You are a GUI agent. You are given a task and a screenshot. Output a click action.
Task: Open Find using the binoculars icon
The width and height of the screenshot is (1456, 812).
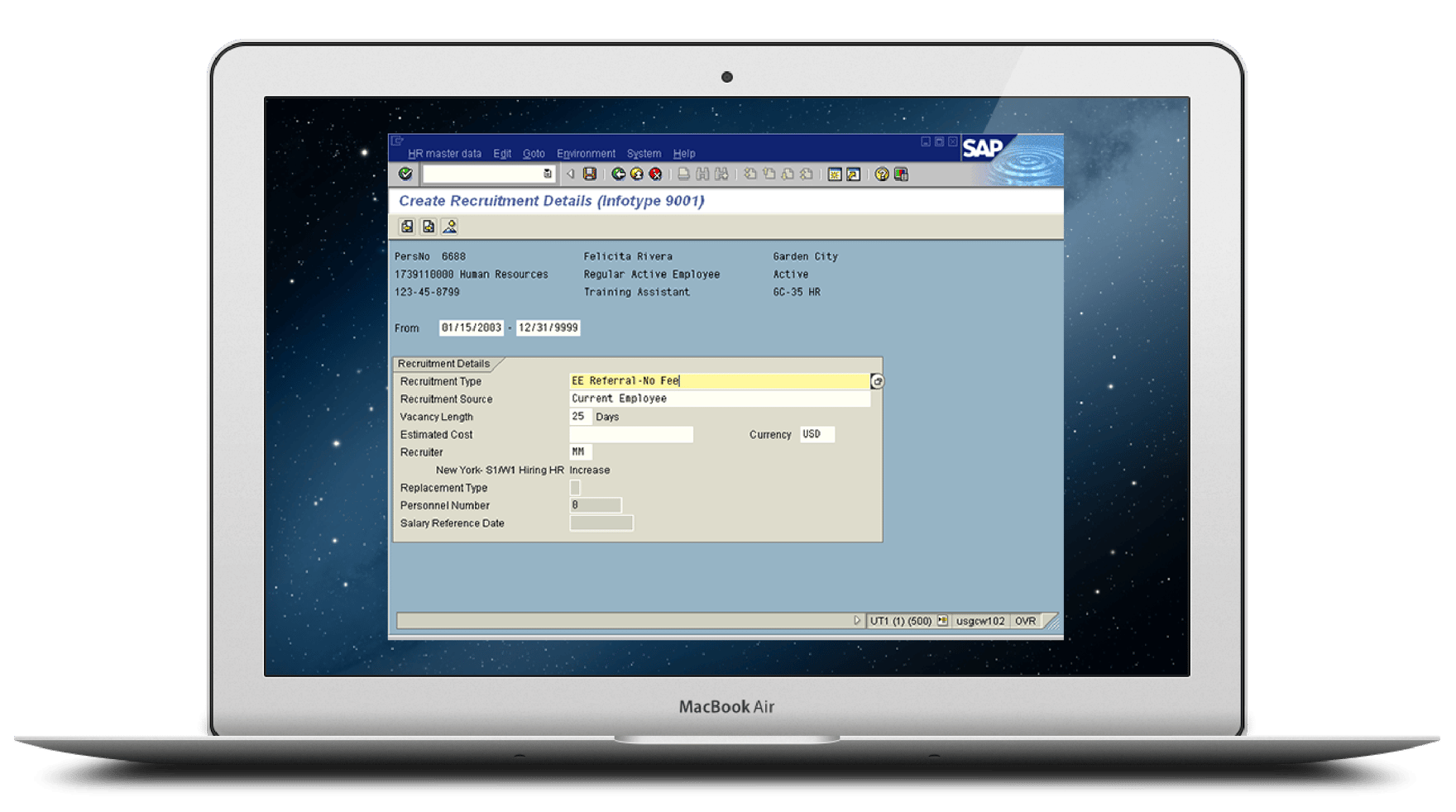coord(702,174)
